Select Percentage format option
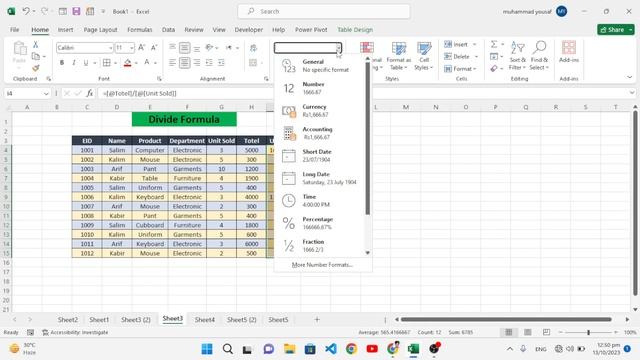Screen dimensions: 640x360 (320, 223)
